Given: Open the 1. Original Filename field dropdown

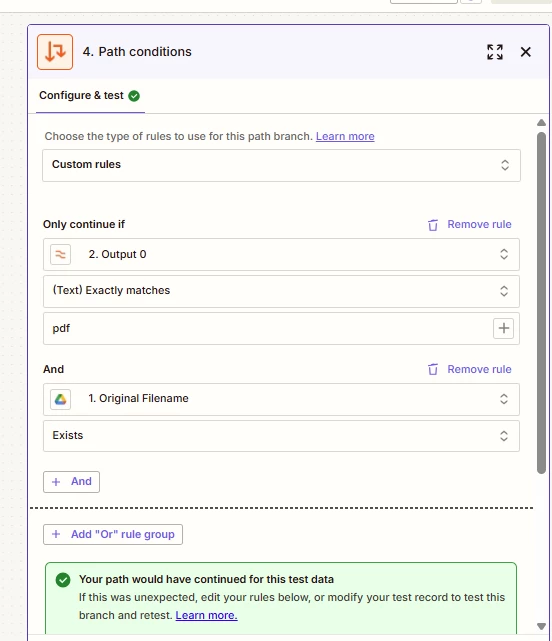Looking at the screenshot, I should pyautogui.click(x=281, y=399).
